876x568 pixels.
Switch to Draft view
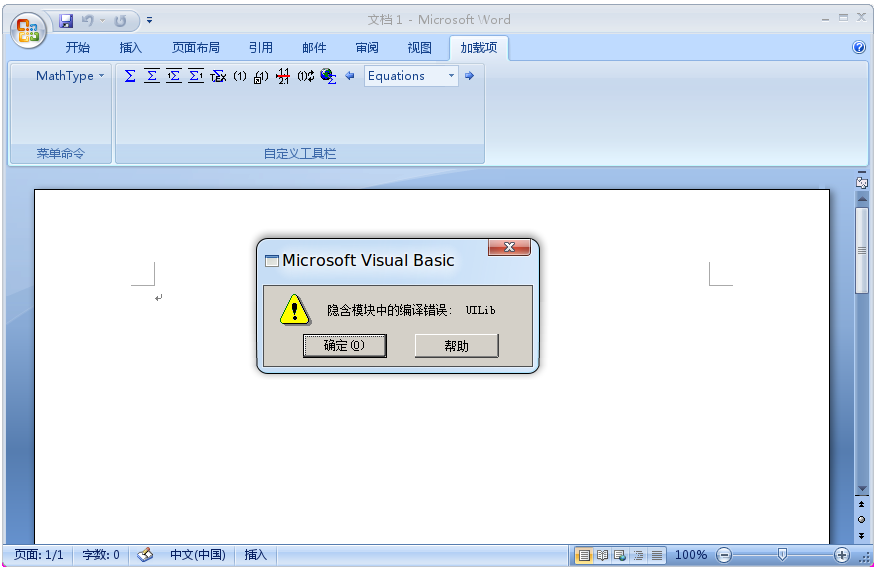point(656,555)
